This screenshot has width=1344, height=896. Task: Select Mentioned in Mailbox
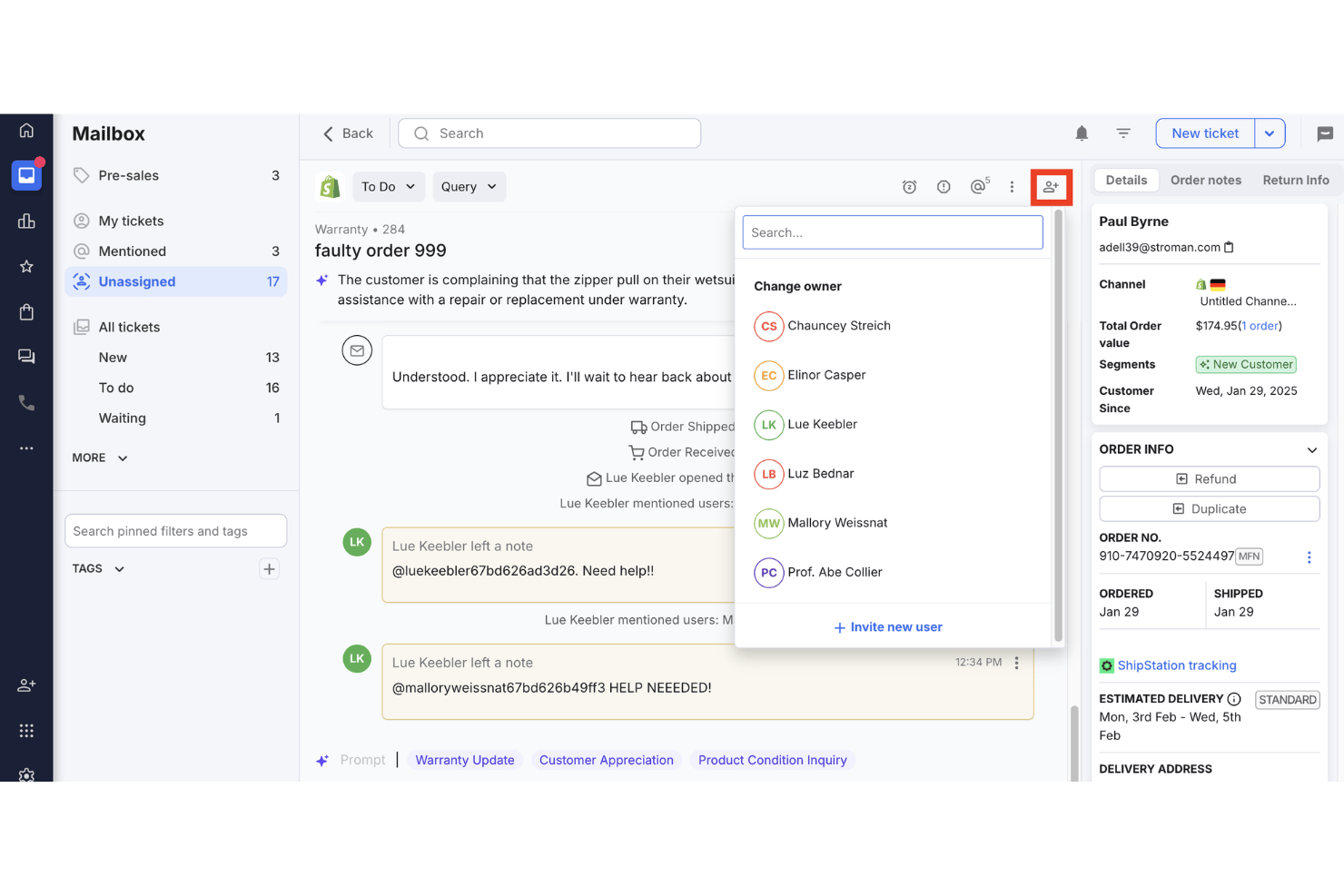tap(176, 251)
